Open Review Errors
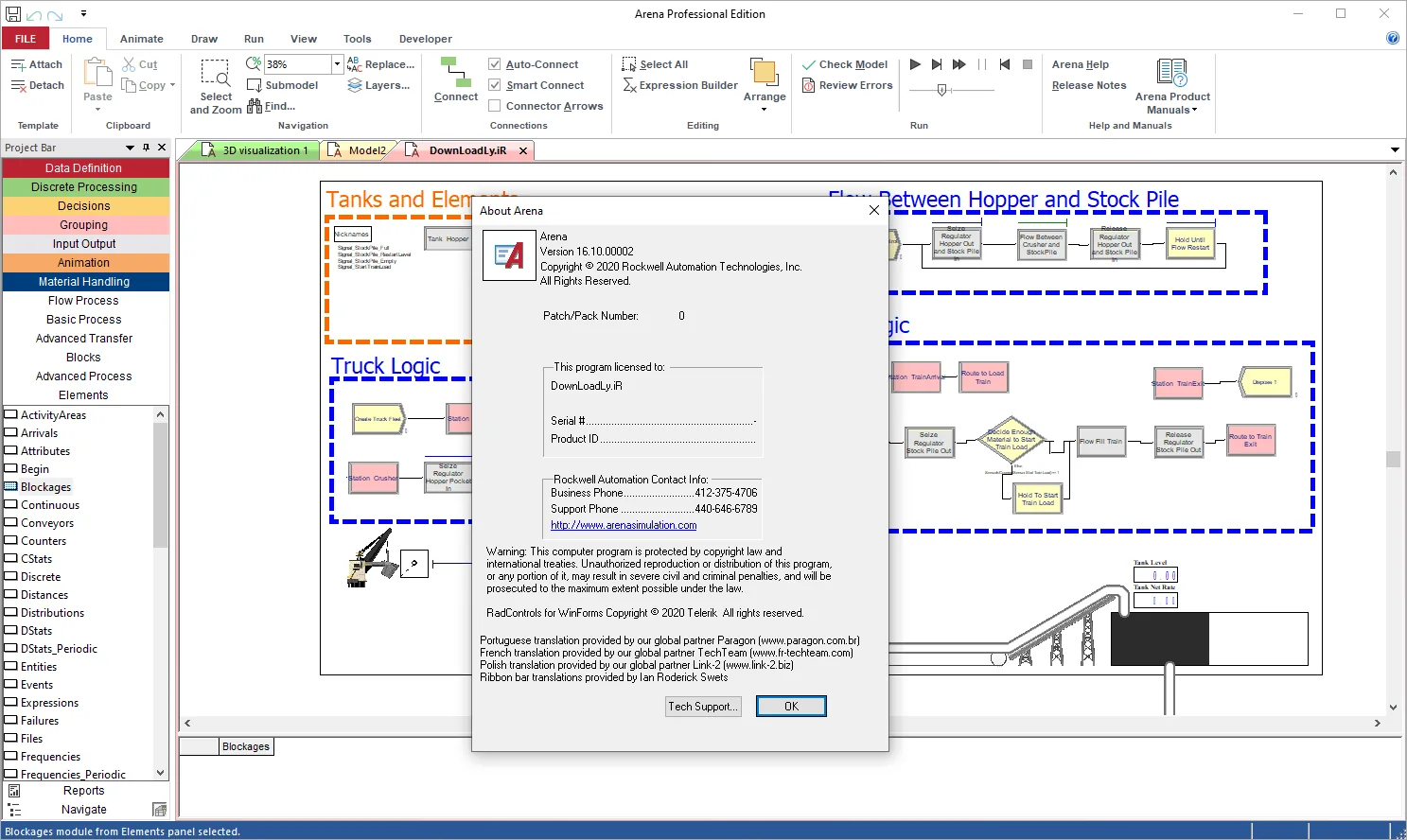The height and width of the screenshot is (840, 1407). [847, 85]
